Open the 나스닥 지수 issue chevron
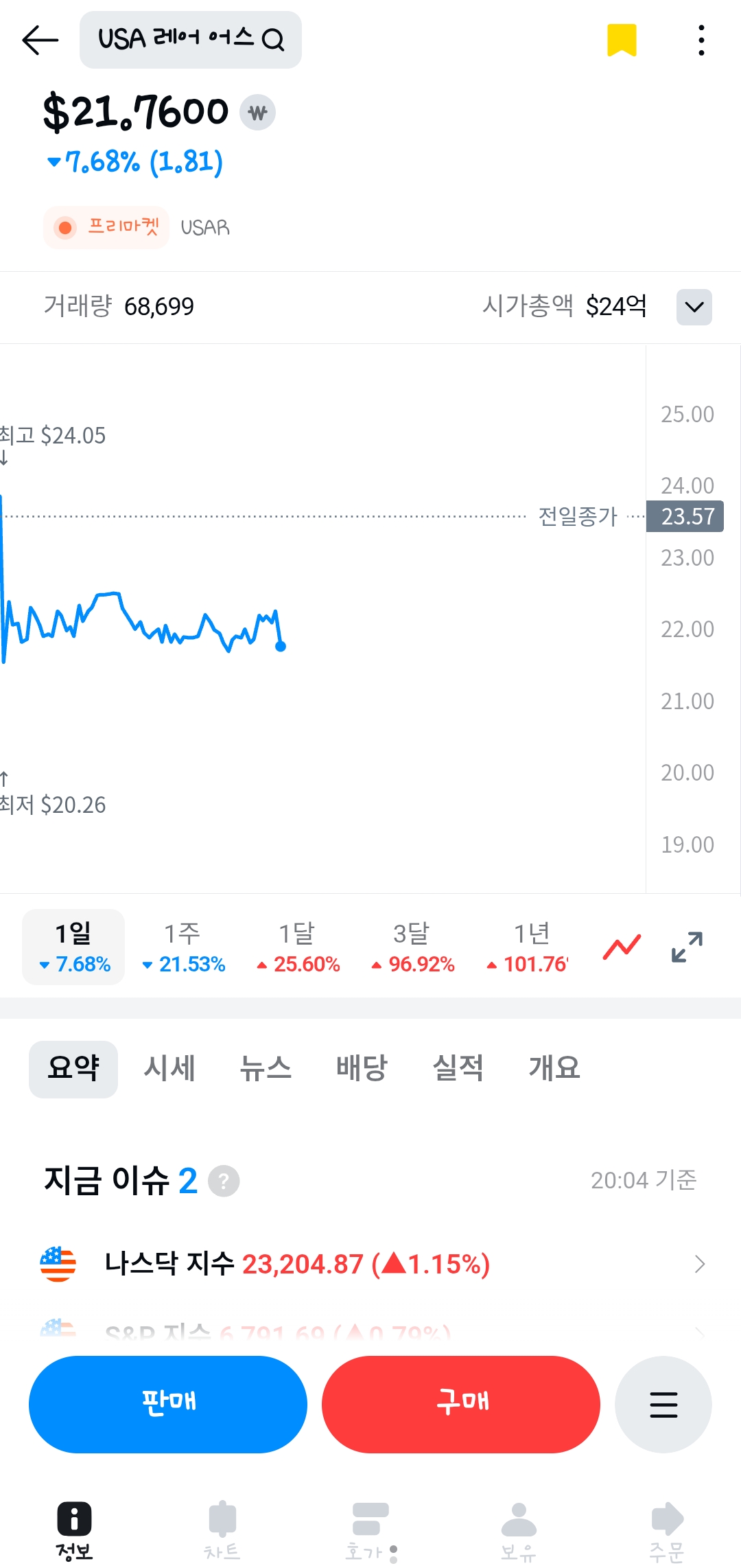 699,1264
